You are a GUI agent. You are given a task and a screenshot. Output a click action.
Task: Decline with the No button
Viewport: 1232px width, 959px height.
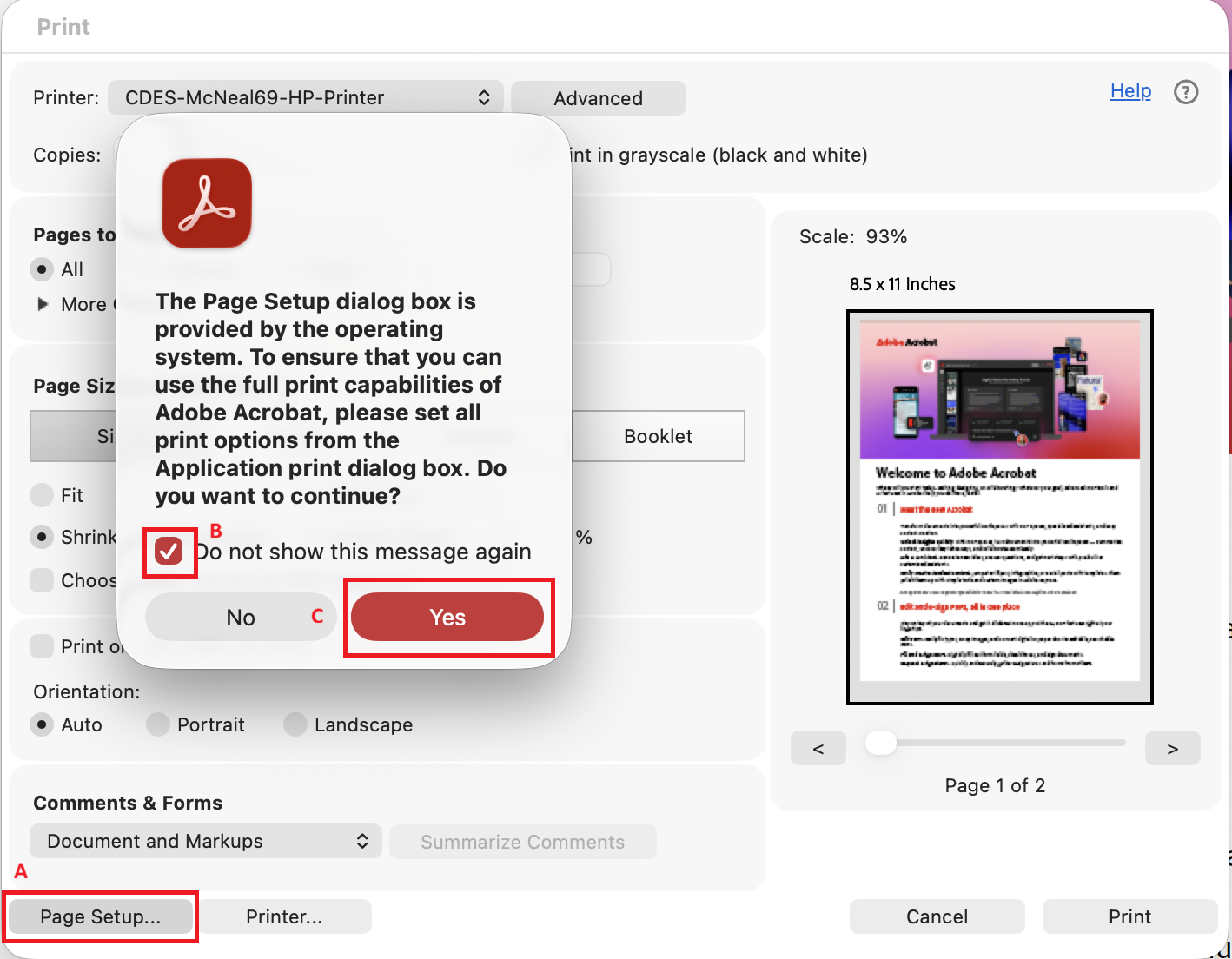[241, 617]
